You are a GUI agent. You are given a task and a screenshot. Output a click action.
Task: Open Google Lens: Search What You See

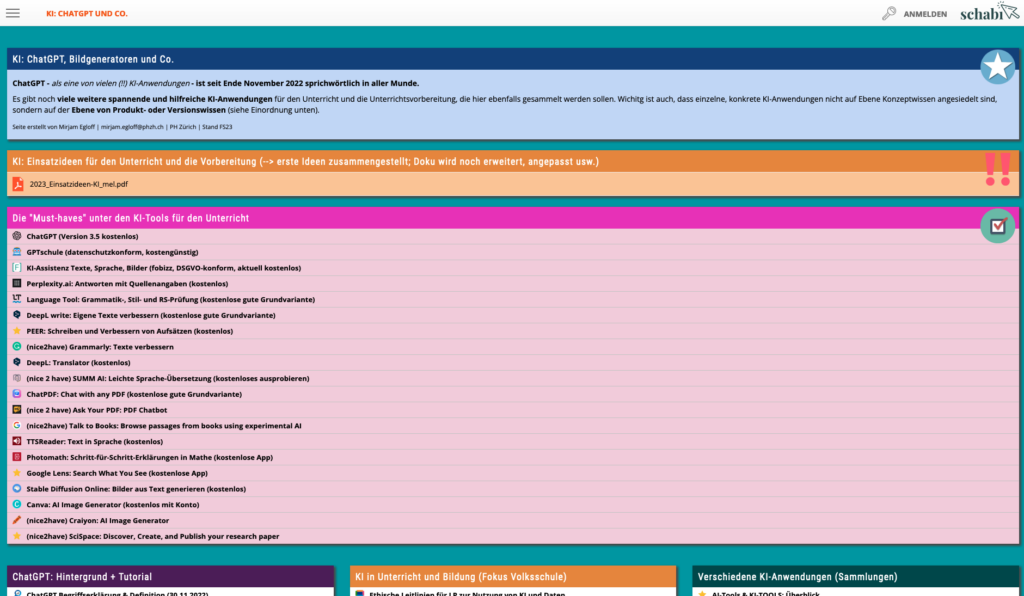[x=117, y=473]
